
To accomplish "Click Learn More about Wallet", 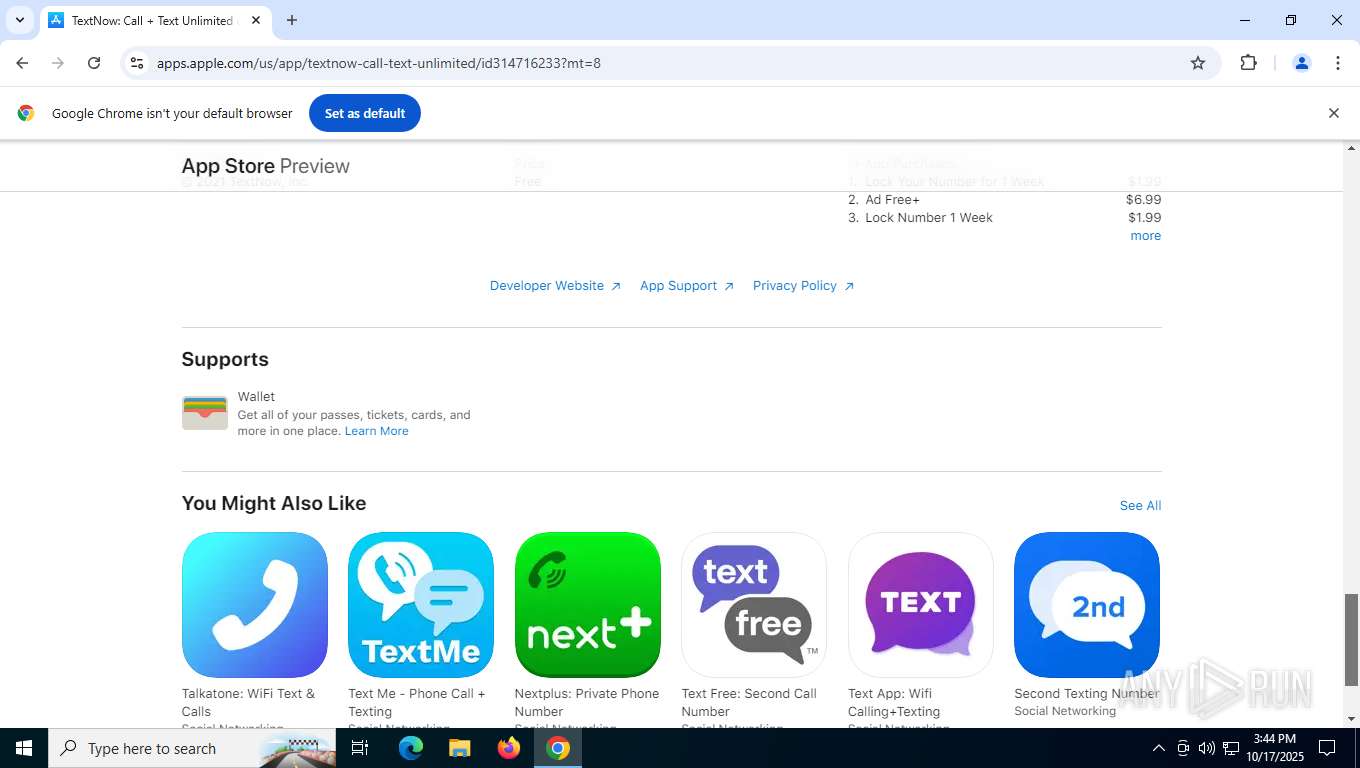I will click(376, 431).
